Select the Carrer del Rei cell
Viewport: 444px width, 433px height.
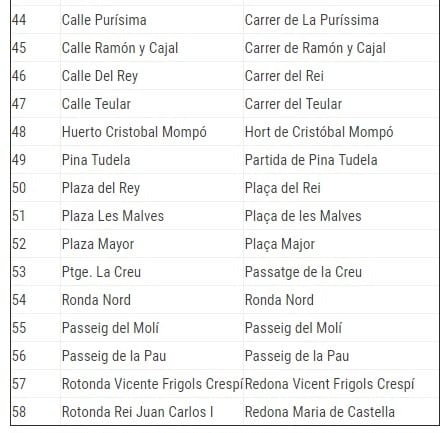click(x=341, y=76)
